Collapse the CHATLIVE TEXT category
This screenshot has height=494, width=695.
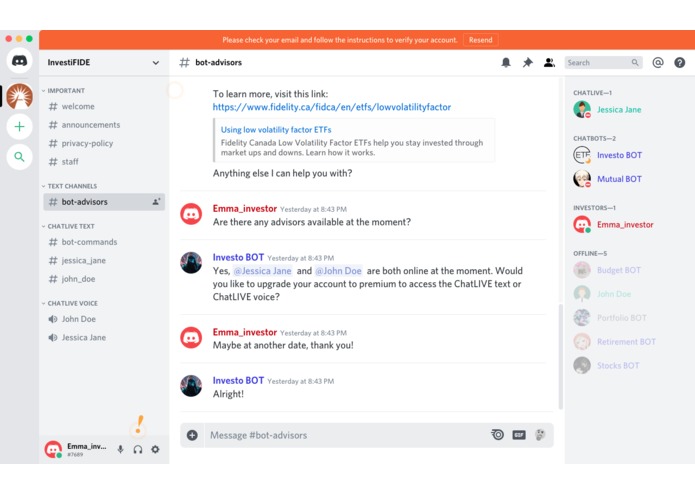pyautogui.click(x=68, y=226)
